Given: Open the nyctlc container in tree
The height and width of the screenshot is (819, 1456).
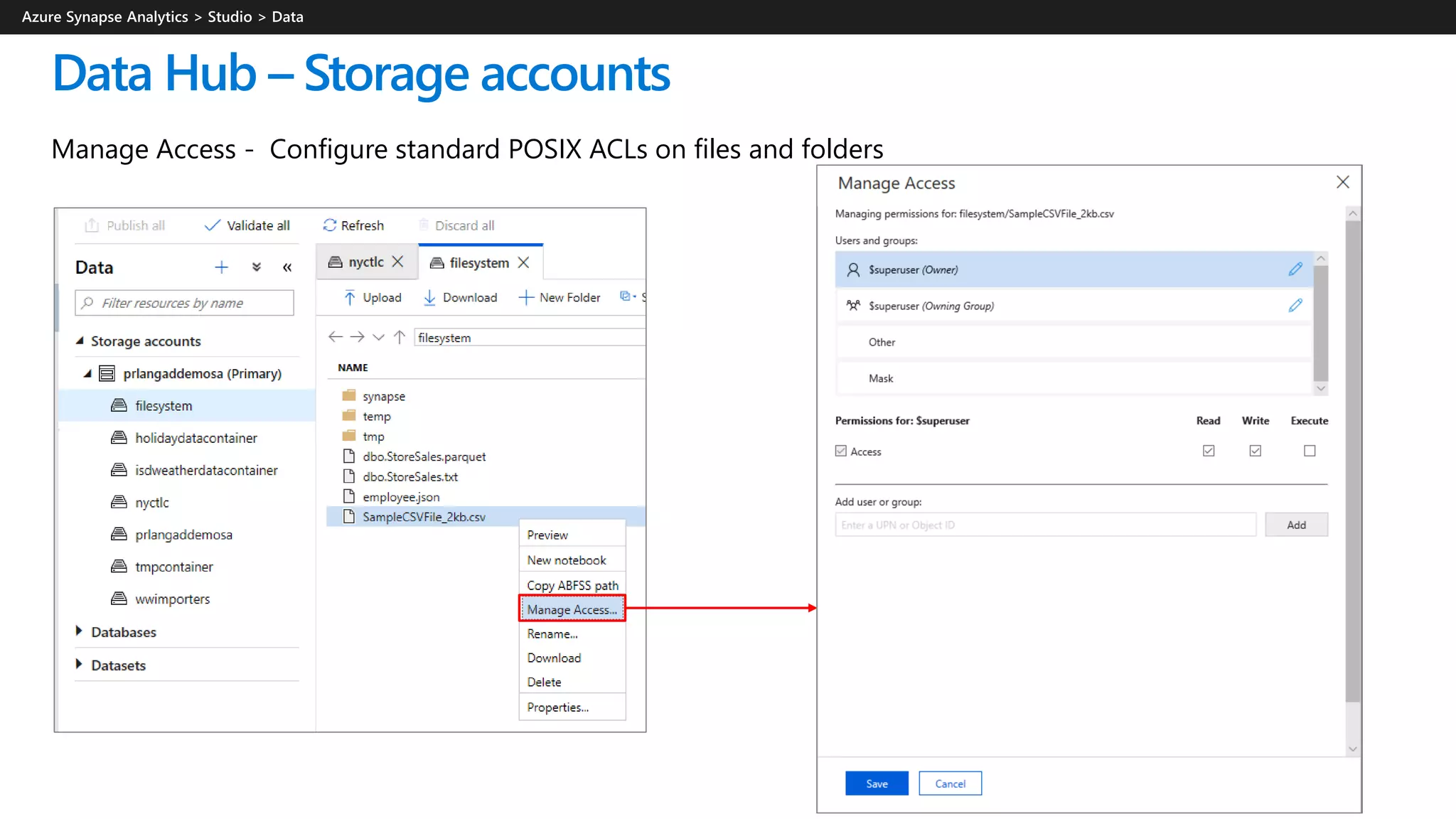Looking at the screenshot, I should point(152,503).
